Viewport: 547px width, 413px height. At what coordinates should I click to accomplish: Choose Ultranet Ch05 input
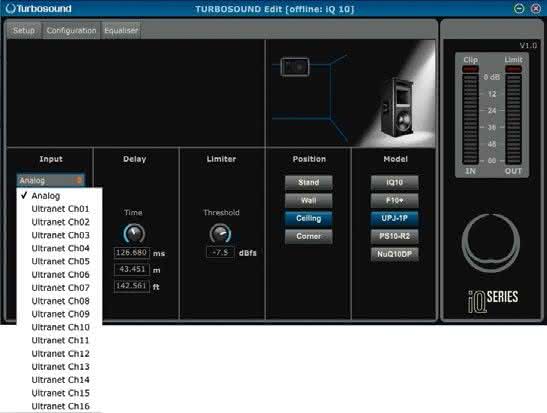point(59,262)
